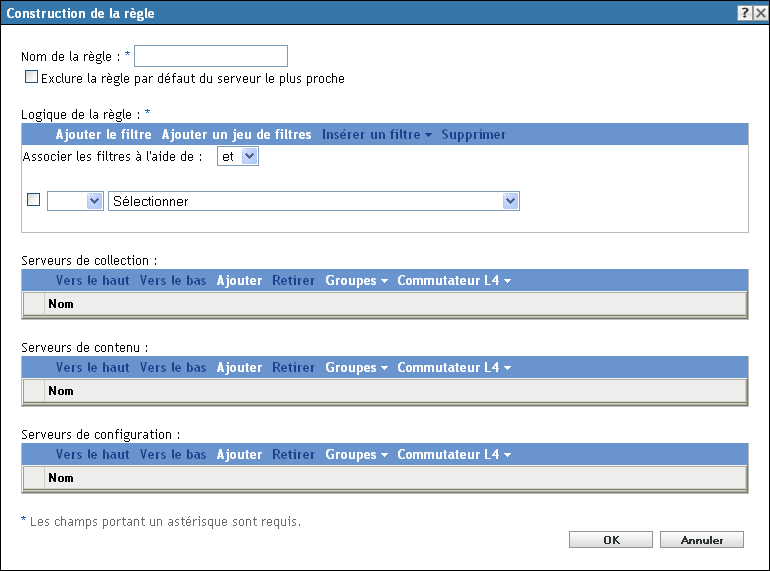Click Ajouter under Serveurs de collection
The height and width of the screenshot is (571, 770).
point(239,280)
